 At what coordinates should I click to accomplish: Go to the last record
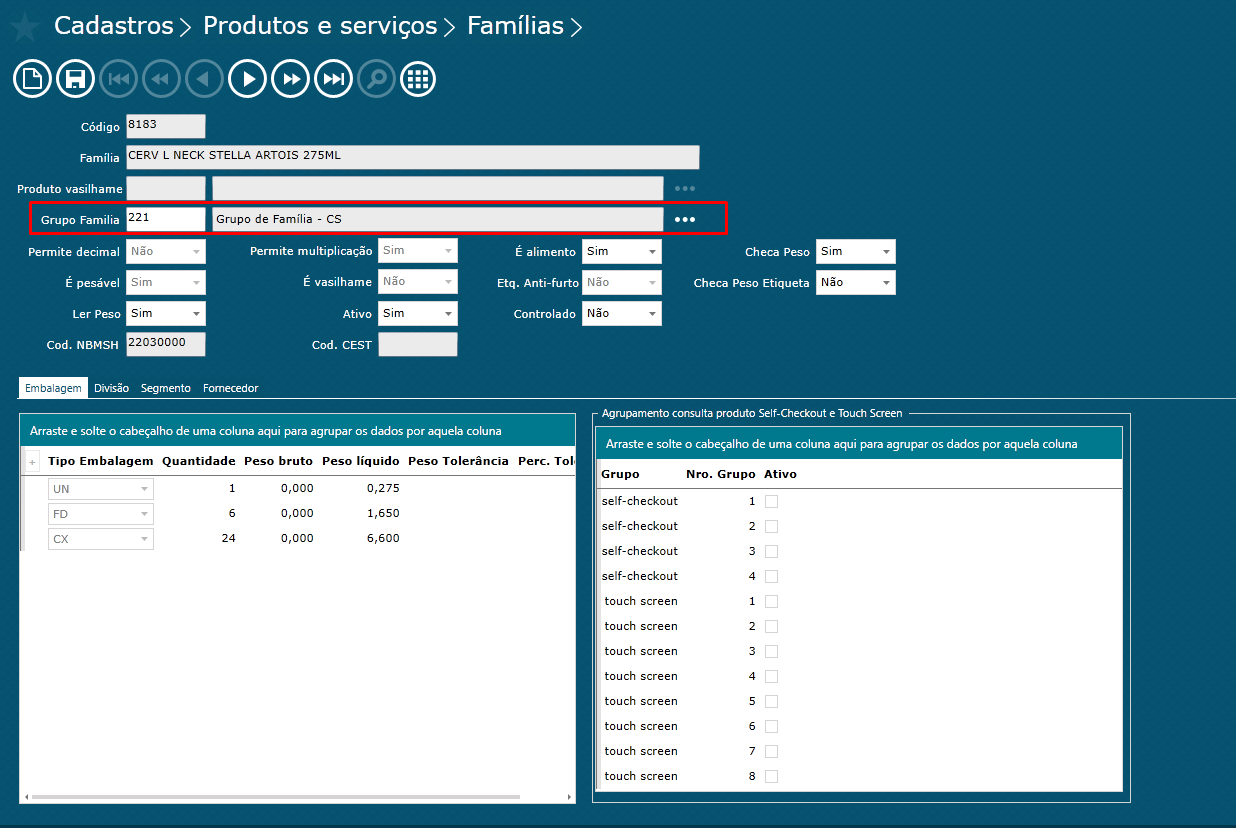333,79
